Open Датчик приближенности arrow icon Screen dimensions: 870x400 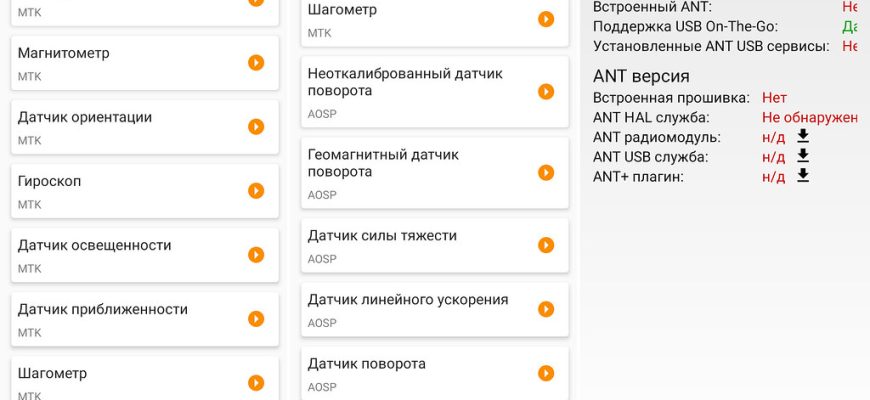[x=256, y=318]
